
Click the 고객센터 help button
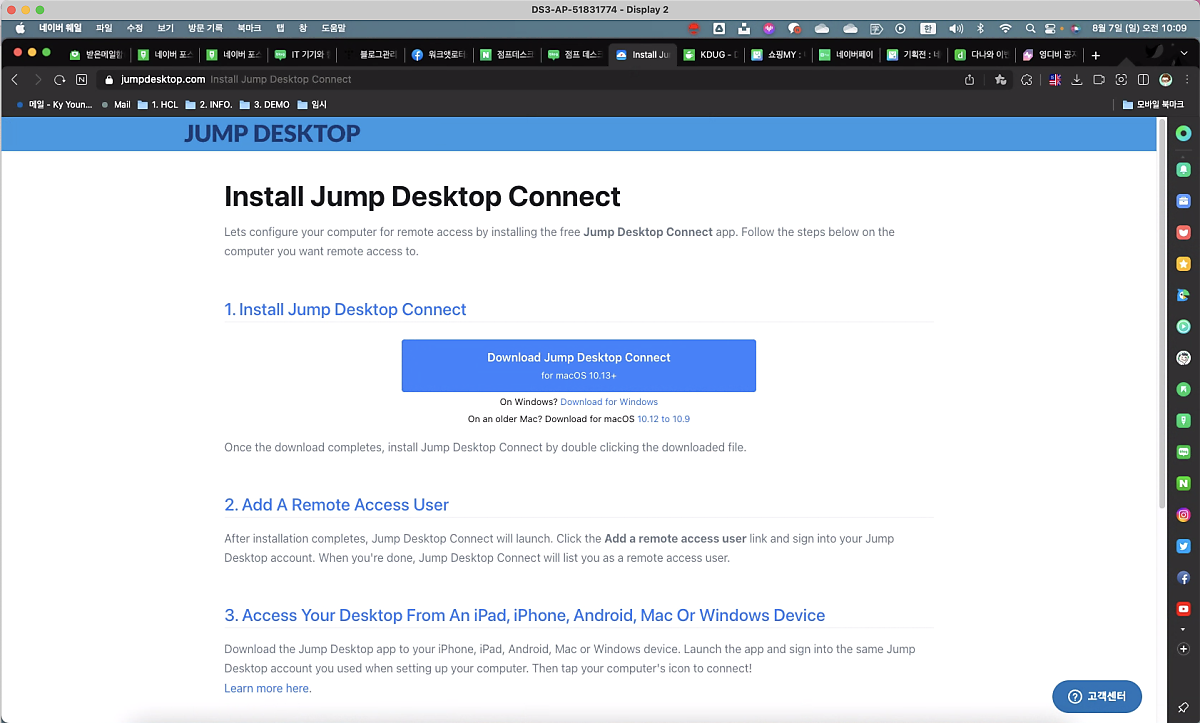pos(1097,696)
